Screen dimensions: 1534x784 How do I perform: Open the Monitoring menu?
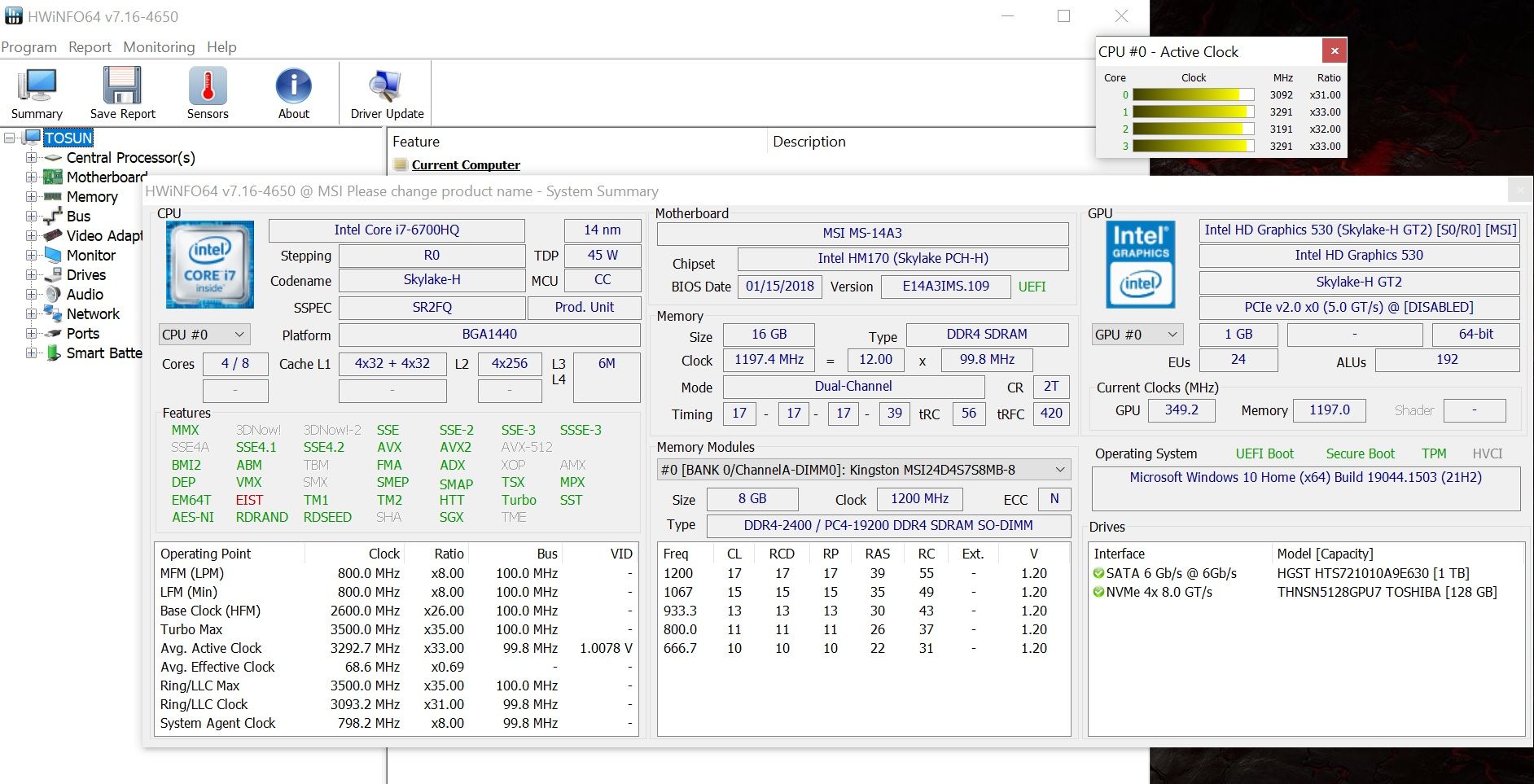(x=159, y=47)
